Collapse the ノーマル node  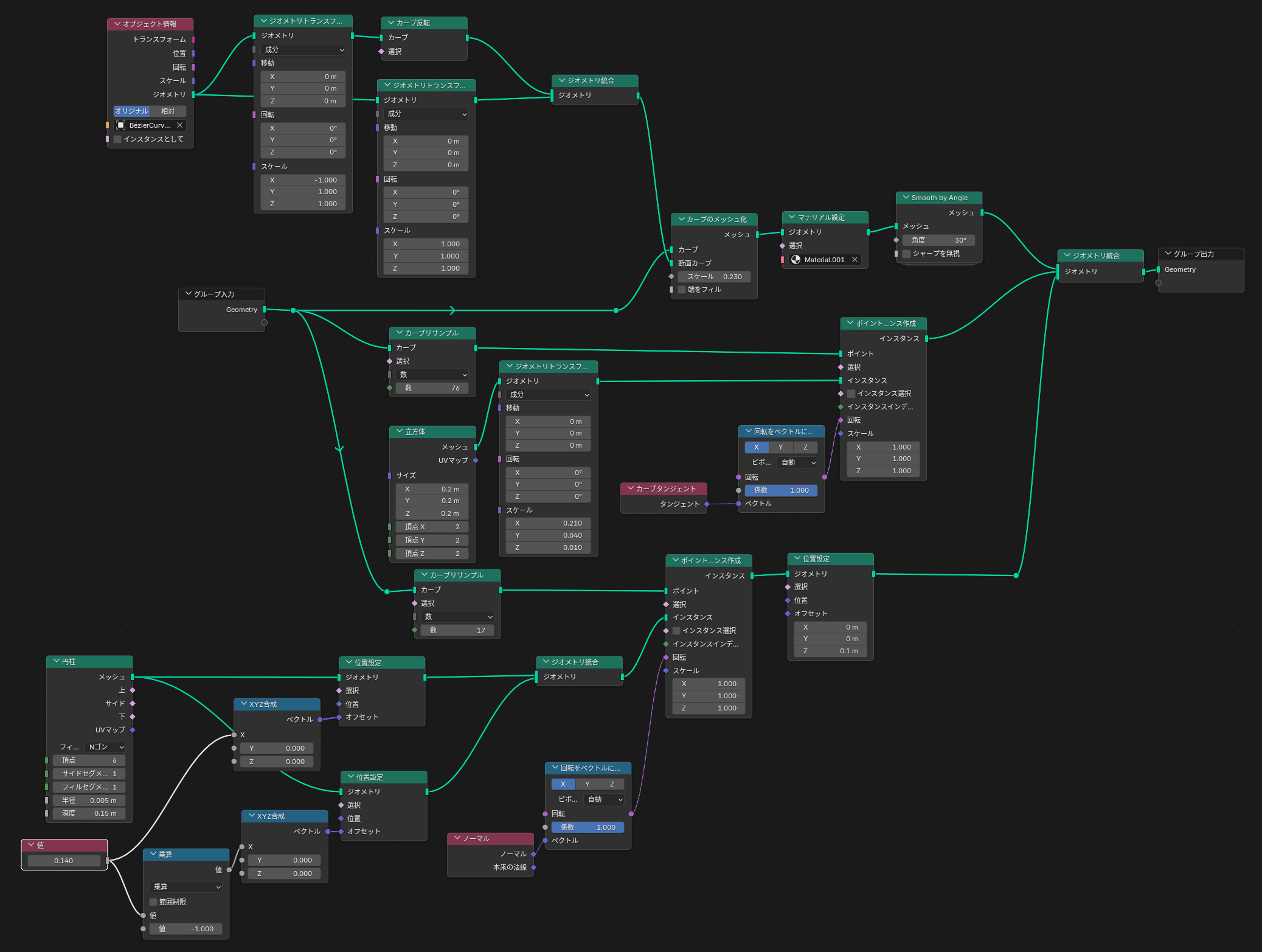457,838
